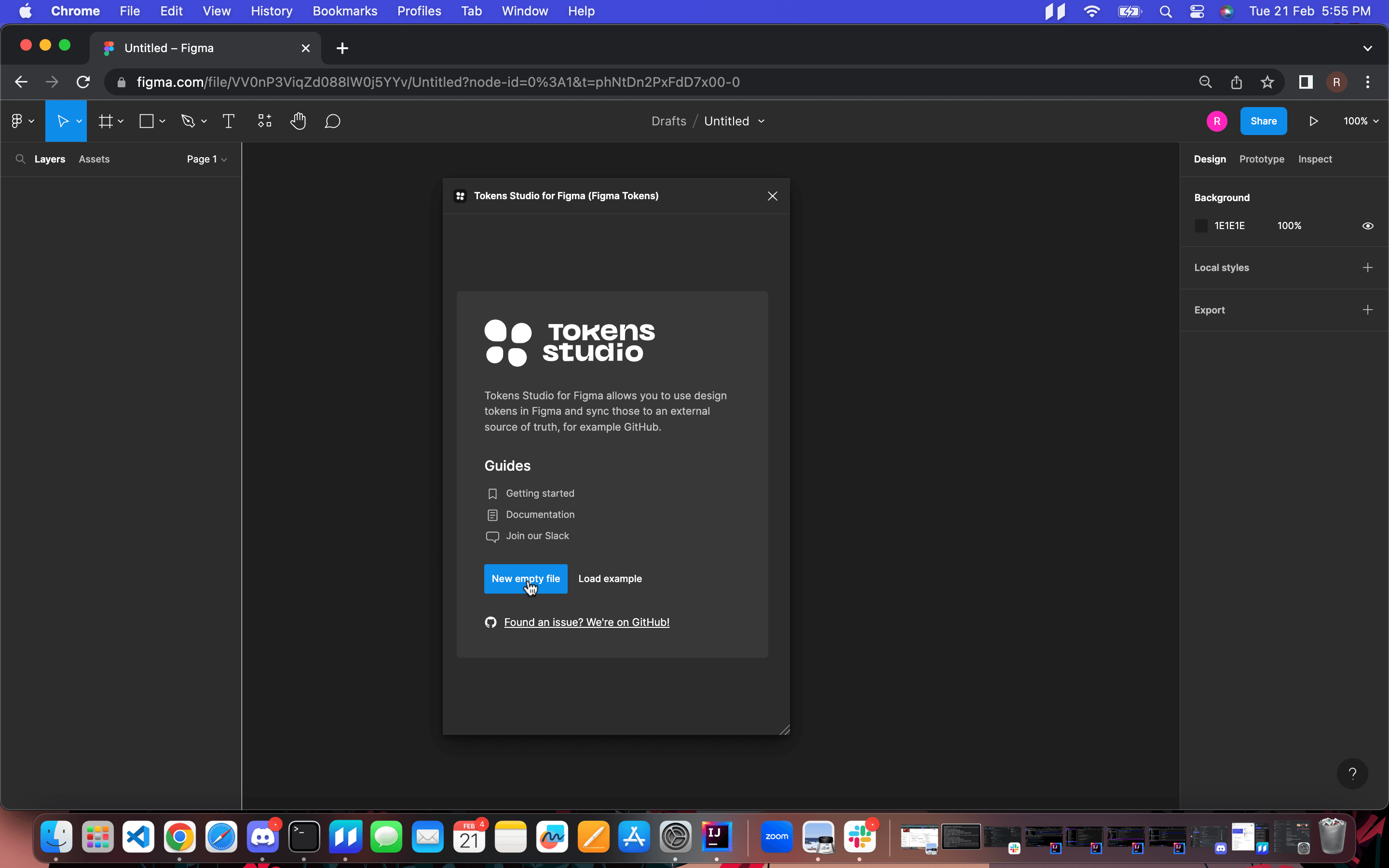Open the Bookmarks menu in menu bar
The width and height of the screenshot is (1389, 868).
[x=345, y=11]
